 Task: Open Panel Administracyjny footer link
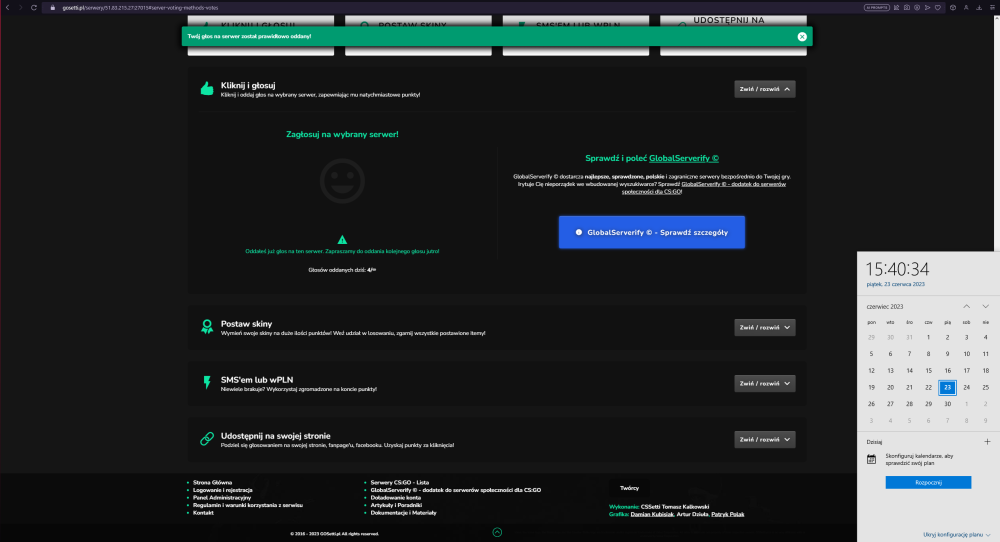pyautogui.click(x=222, y=497)
